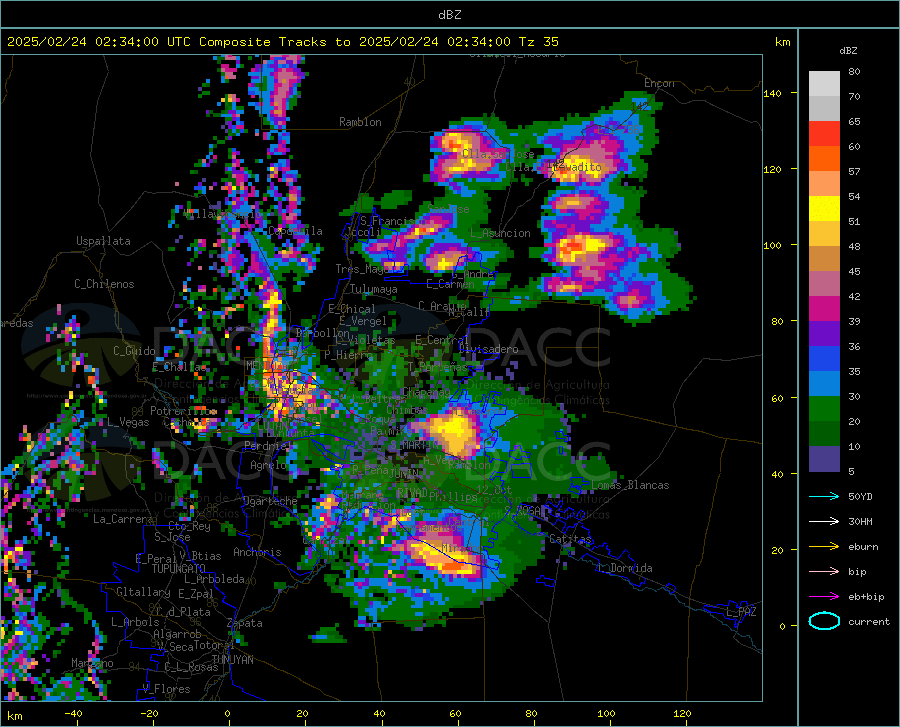
Task: Click the L_Dormida map label
Action: tap(624, 568)
